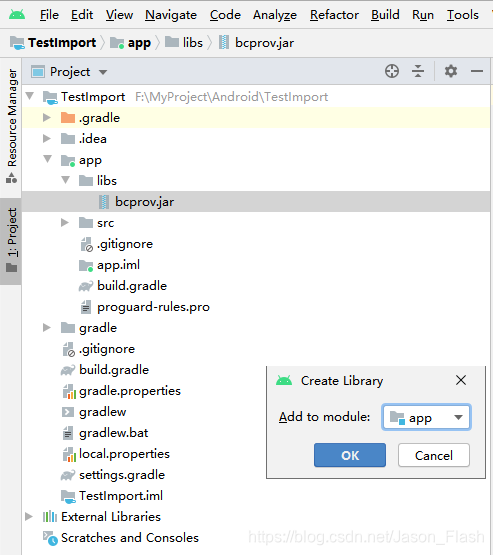Select root build.gradle file name
This screenshot has width=493, height=555.
pyautogui.click(x=114, y=370)
